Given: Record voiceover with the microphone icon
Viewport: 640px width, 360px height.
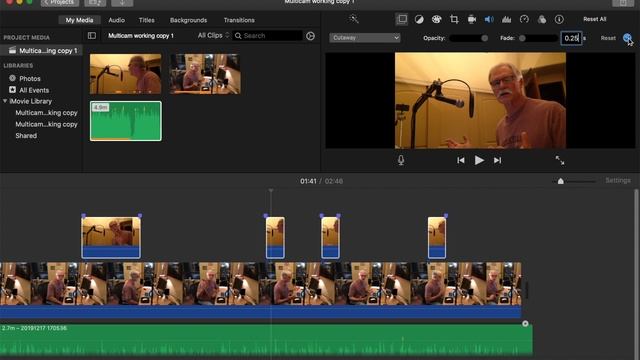Looking at the screenshot, I should [401, 160].
